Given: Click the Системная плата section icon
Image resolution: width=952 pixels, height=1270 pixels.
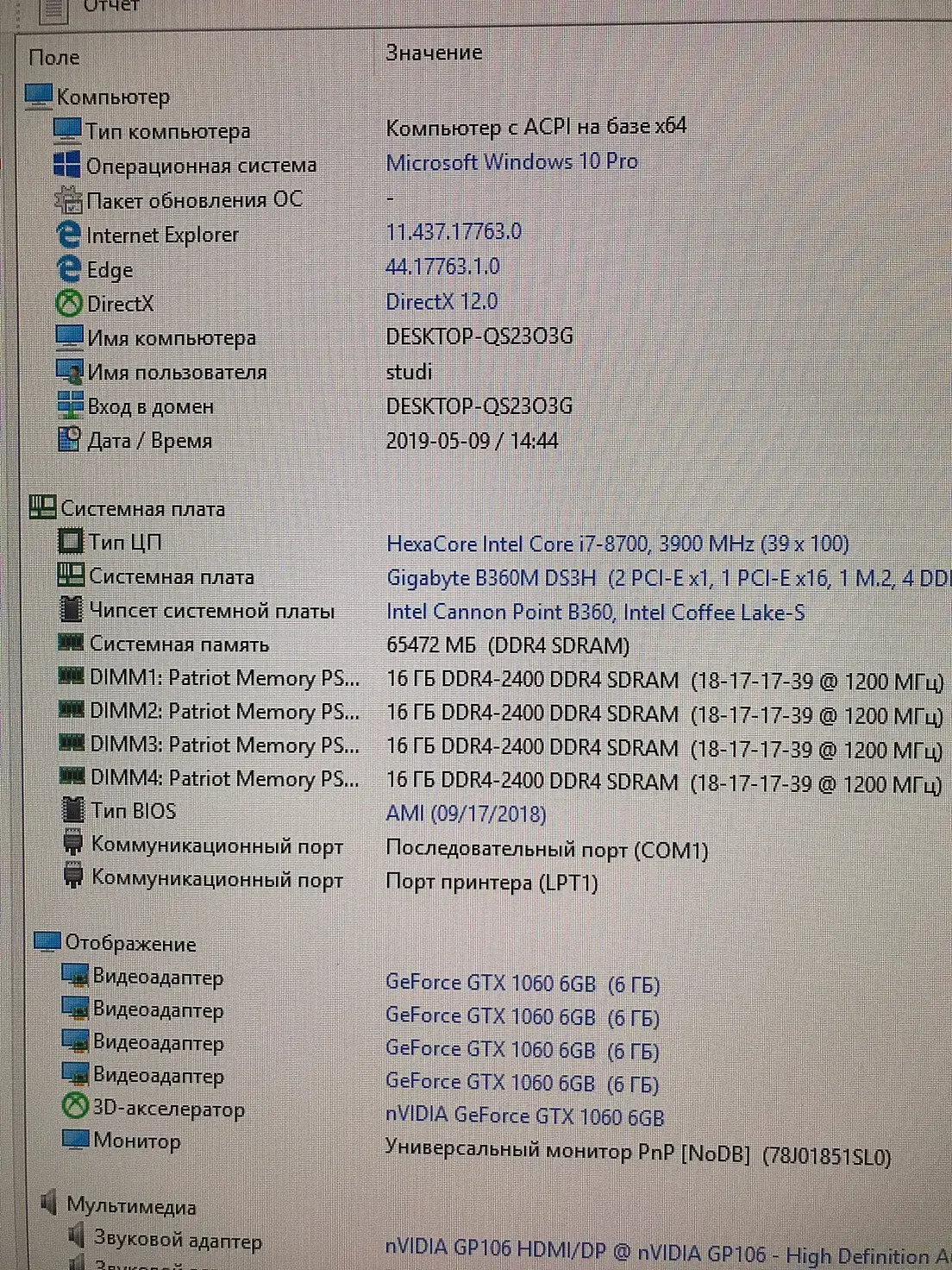Looking at the screenshot, I should tap(42, 507).
